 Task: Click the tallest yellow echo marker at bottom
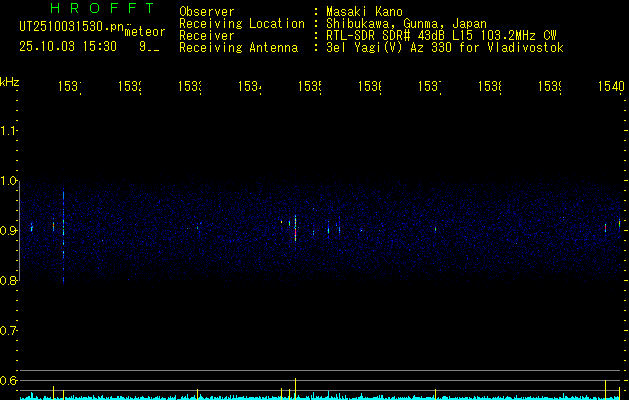(296, 389)
